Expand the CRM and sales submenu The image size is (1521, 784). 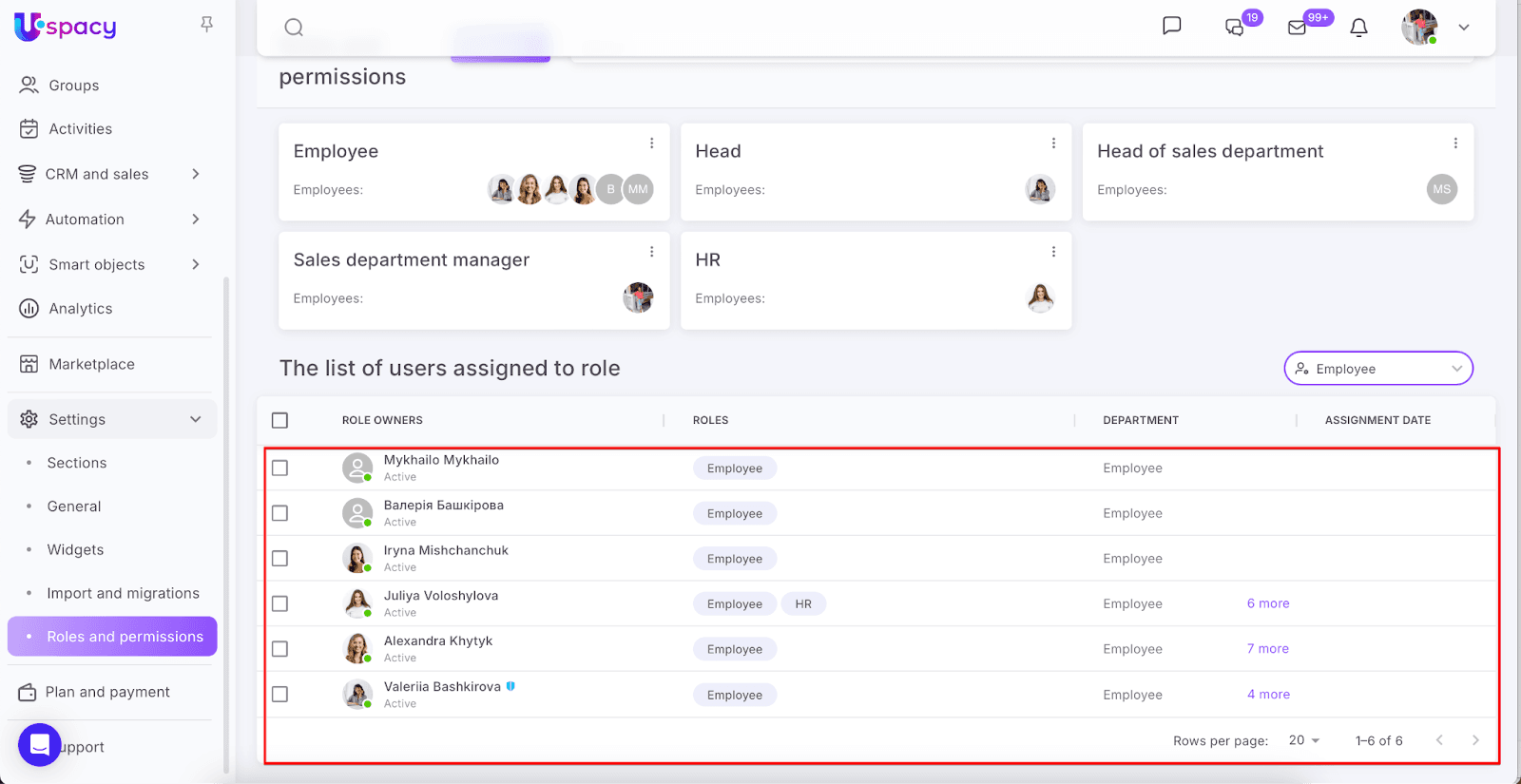click(195, 174)
